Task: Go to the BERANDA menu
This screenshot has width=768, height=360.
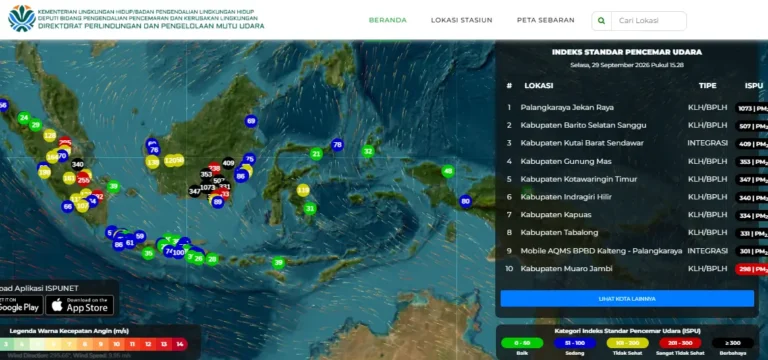Action: (388, 20)
